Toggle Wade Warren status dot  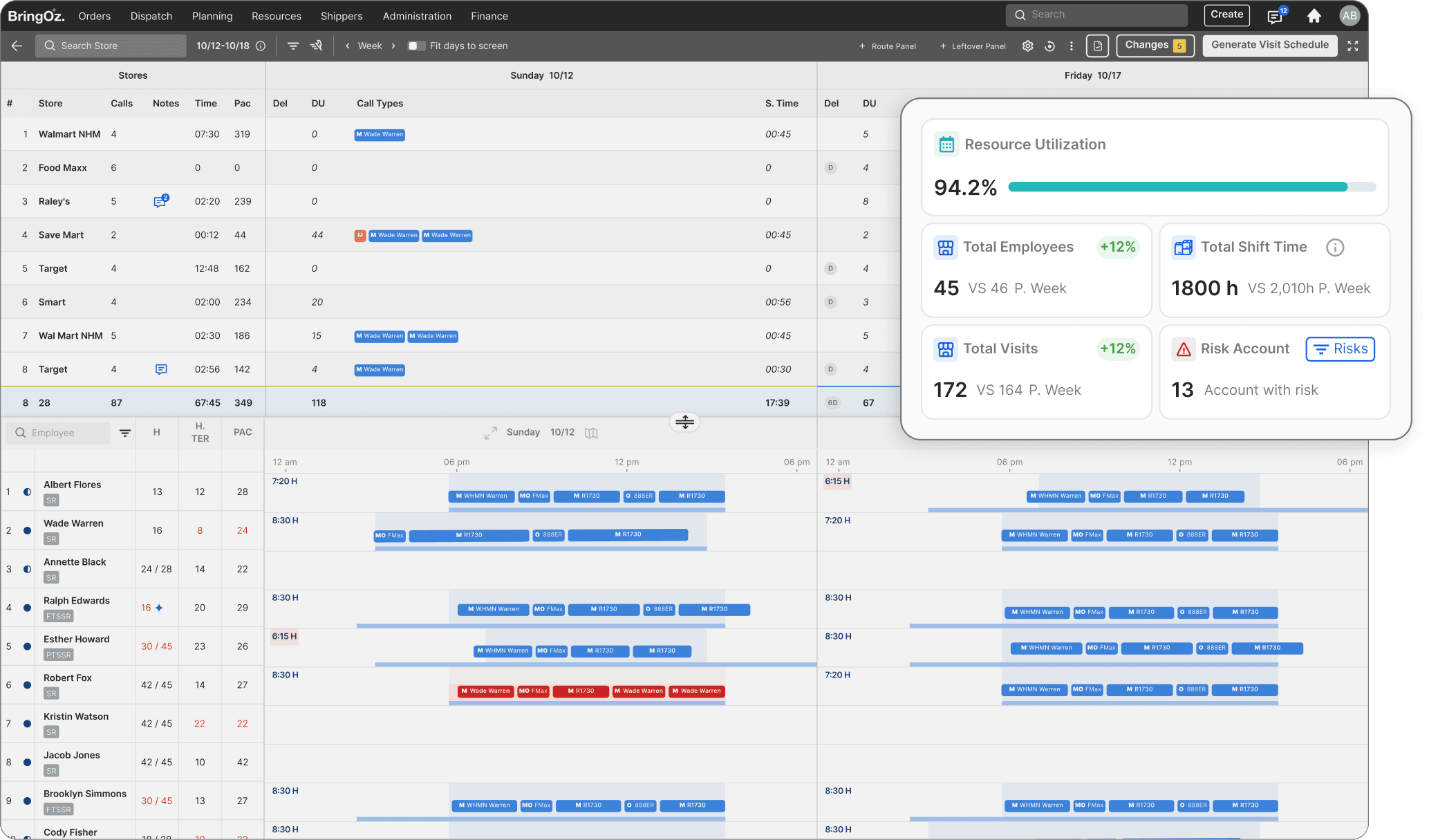pos(27,530)
